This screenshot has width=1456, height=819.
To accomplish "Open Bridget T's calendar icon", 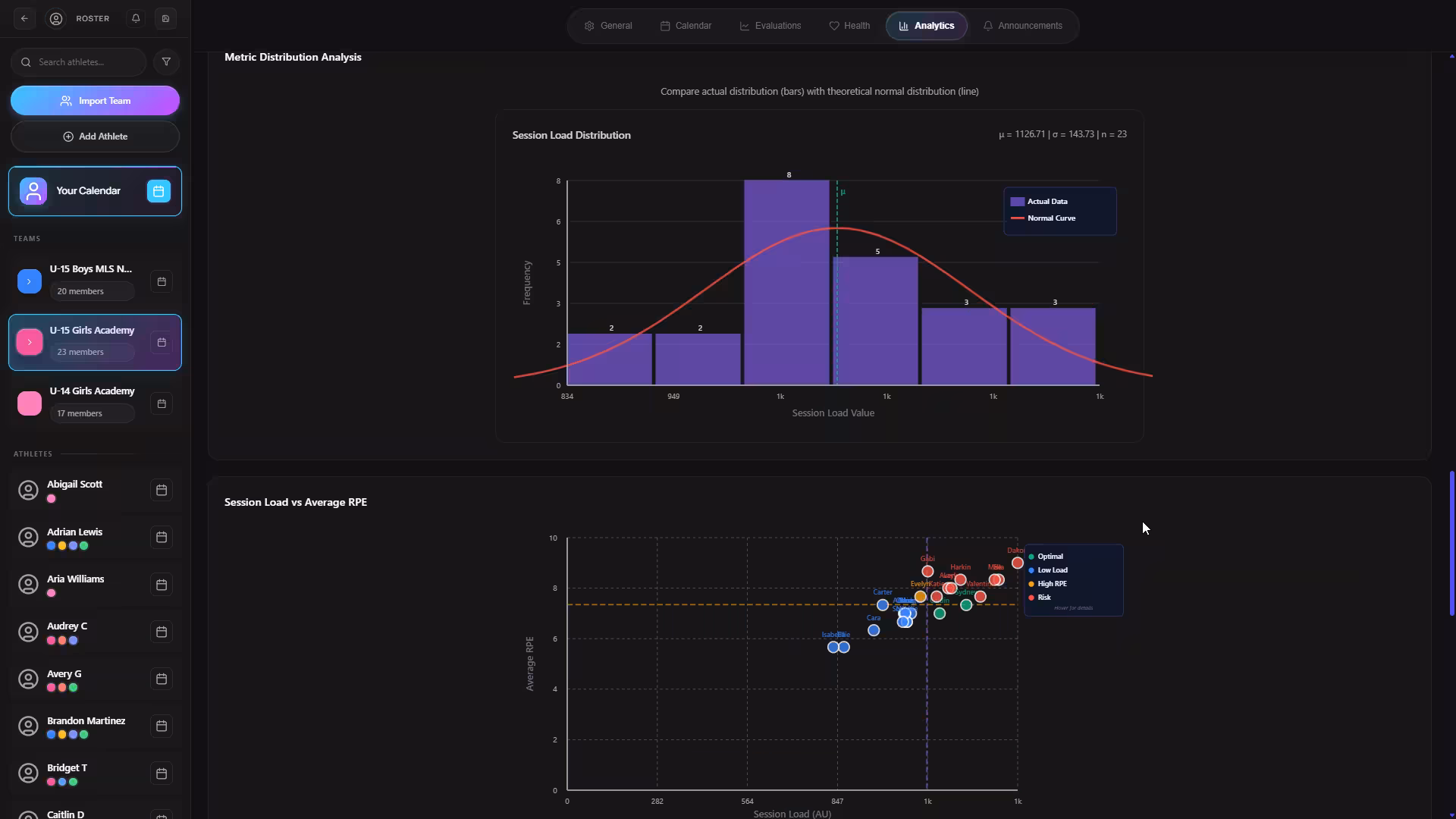I will [x=162, y=773].
